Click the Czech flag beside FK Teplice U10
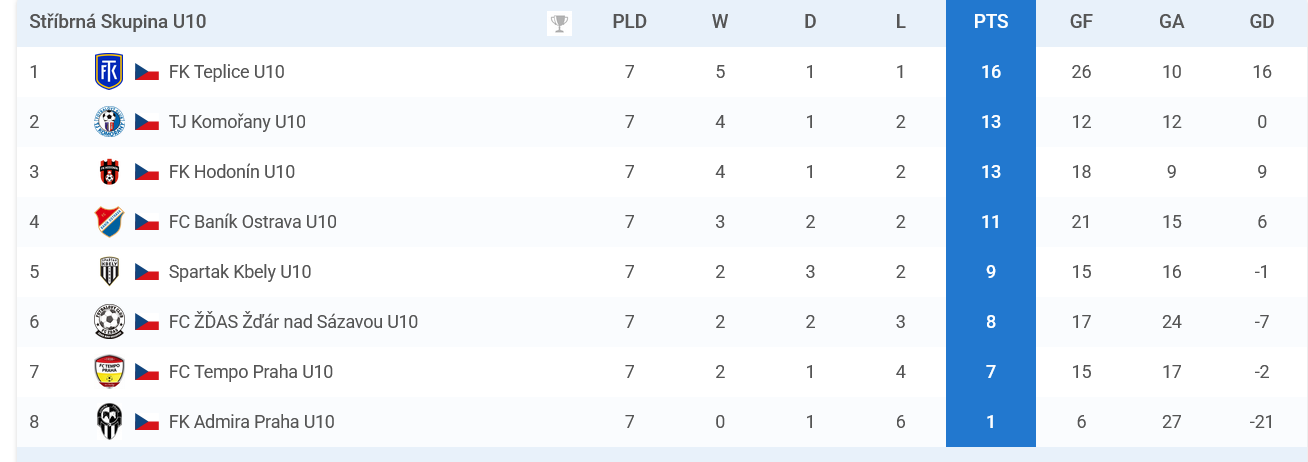Viewport: 1308px width, 462px height. point(147,72)
